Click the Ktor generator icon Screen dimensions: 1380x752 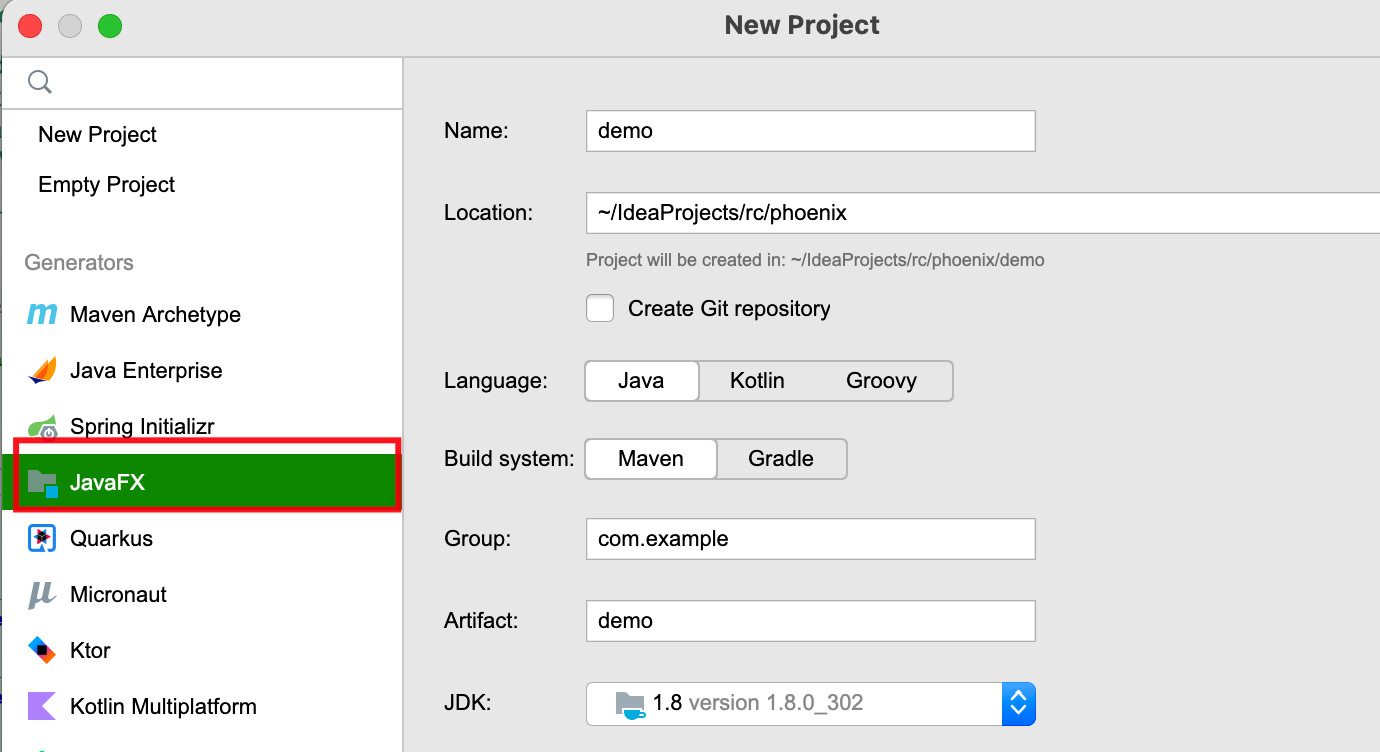tap(42, 650)
